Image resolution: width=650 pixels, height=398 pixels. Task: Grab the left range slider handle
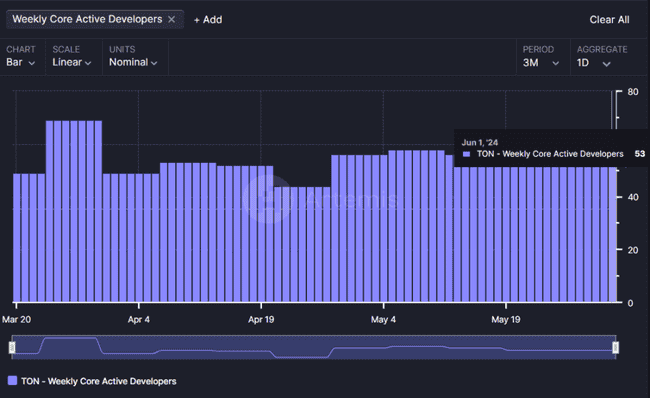(x=12, y=347)
